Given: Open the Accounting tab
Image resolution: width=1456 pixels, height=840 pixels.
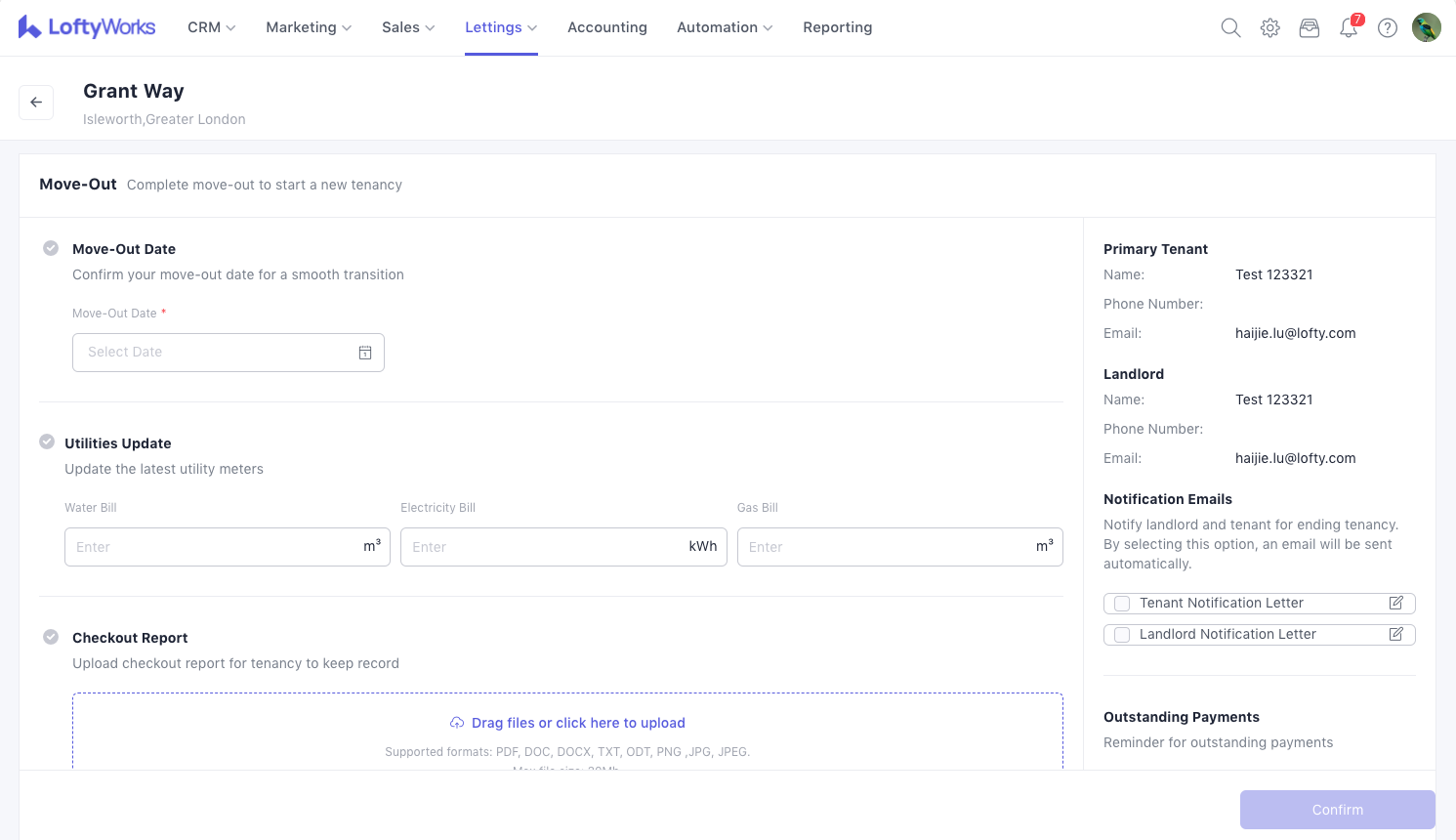Looking at the screenshot, I should [x=606, y=27].
